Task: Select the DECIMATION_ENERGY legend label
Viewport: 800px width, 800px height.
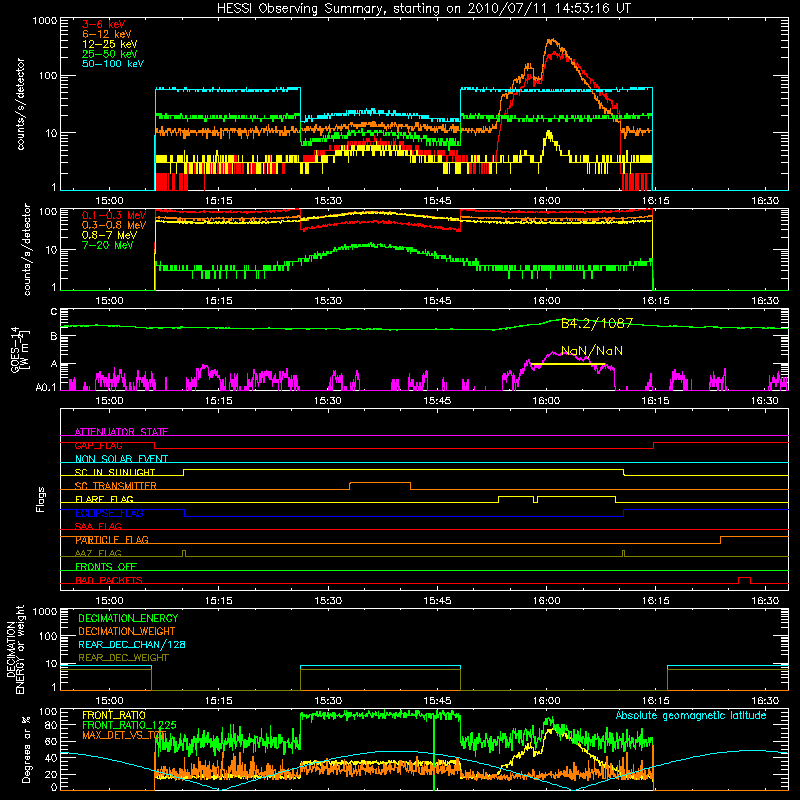Action: pyautogui.click(x=128, y=618)
